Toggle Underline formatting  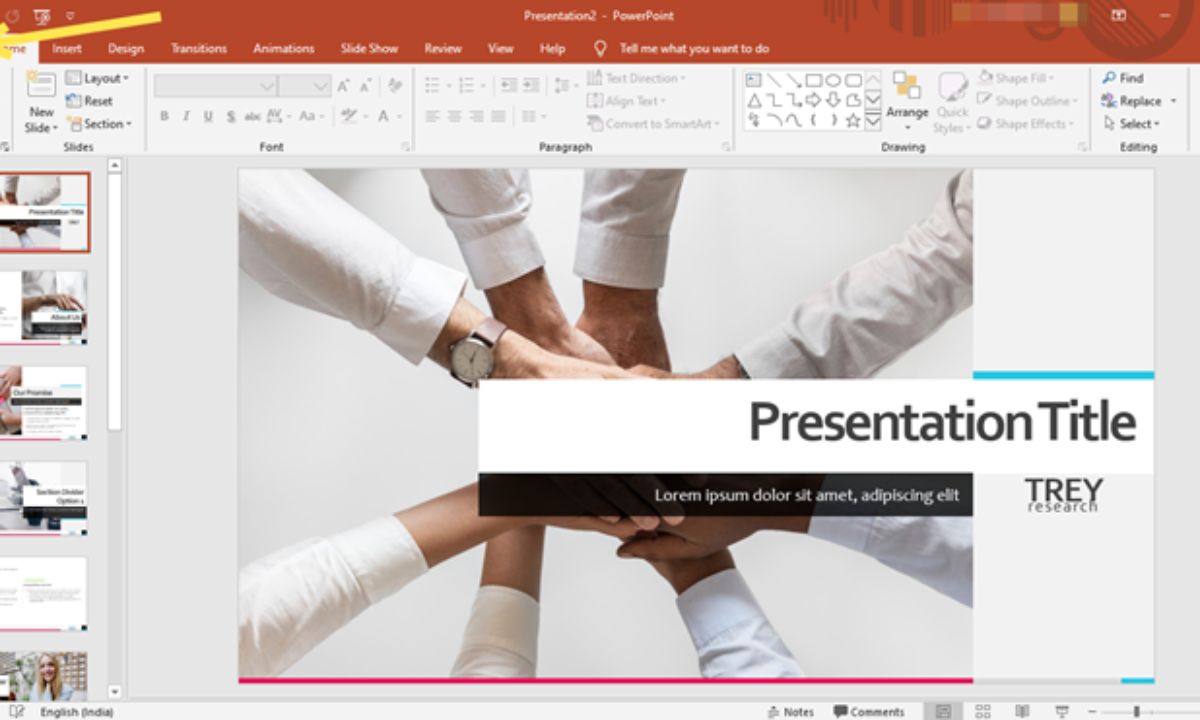(208, 117)
